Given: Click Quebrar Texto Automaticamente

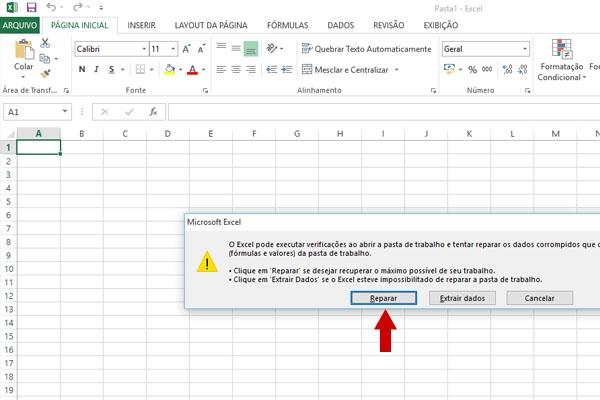Looking at the screenshot, I should click(366, 49).
